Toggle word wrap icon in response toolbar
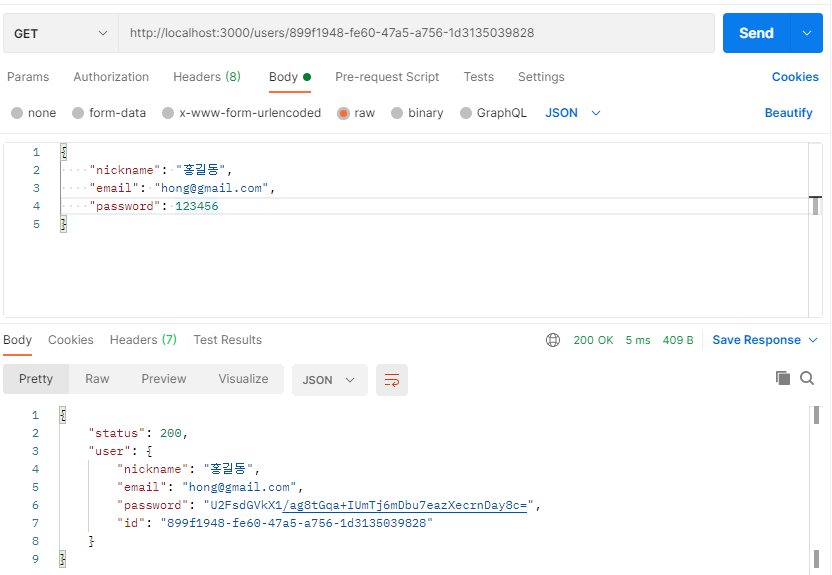Viewport: 832px width, 575px height. [392, 380]
